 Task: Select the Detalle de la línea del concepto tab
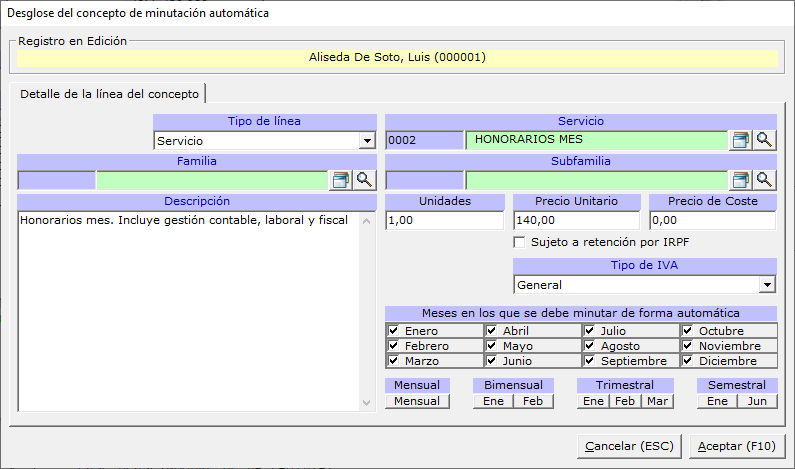click(109, 93)
